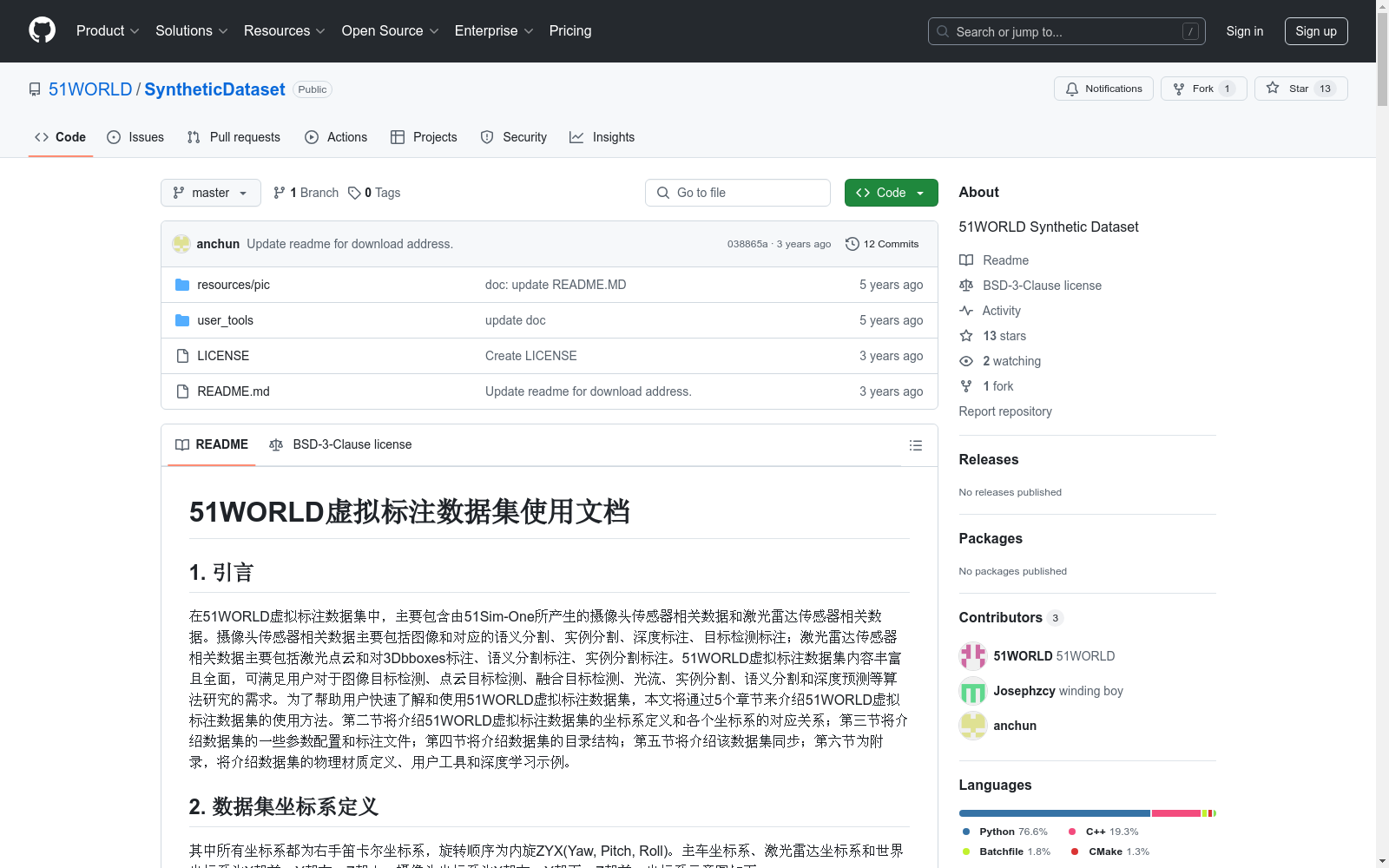This screenshot has width=1389, height=868.
Task: Open the README.md file
Action: (x=233, y=391)
